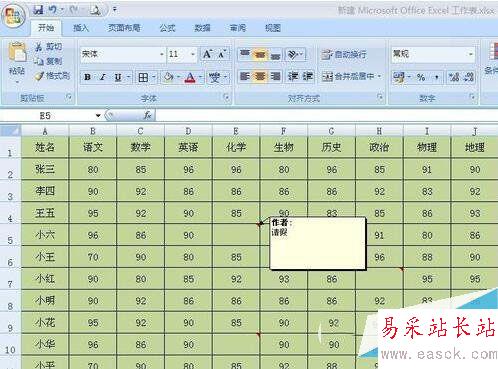Expand merge and center dropdown arrow

pyautogui.click(x=380, y=77)
